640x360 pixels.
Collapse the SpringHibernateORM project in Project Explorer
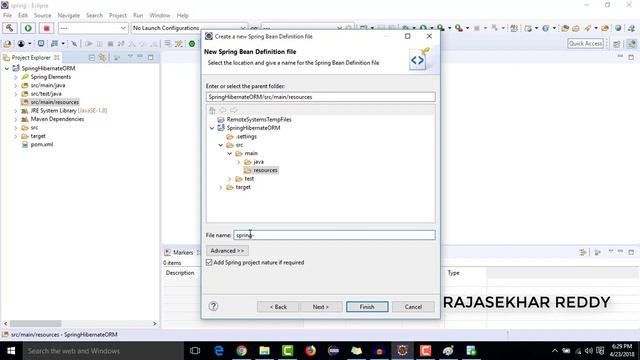tap(7, 69)
